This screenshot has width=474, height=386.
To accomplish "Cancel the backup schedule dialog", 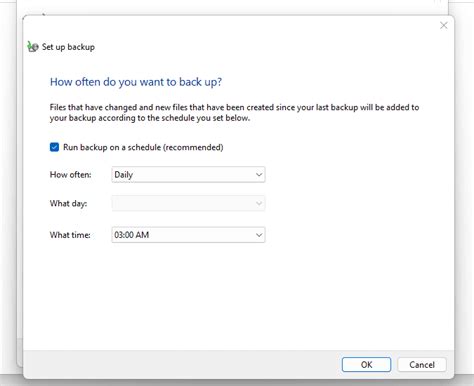I will coord(422,365).
